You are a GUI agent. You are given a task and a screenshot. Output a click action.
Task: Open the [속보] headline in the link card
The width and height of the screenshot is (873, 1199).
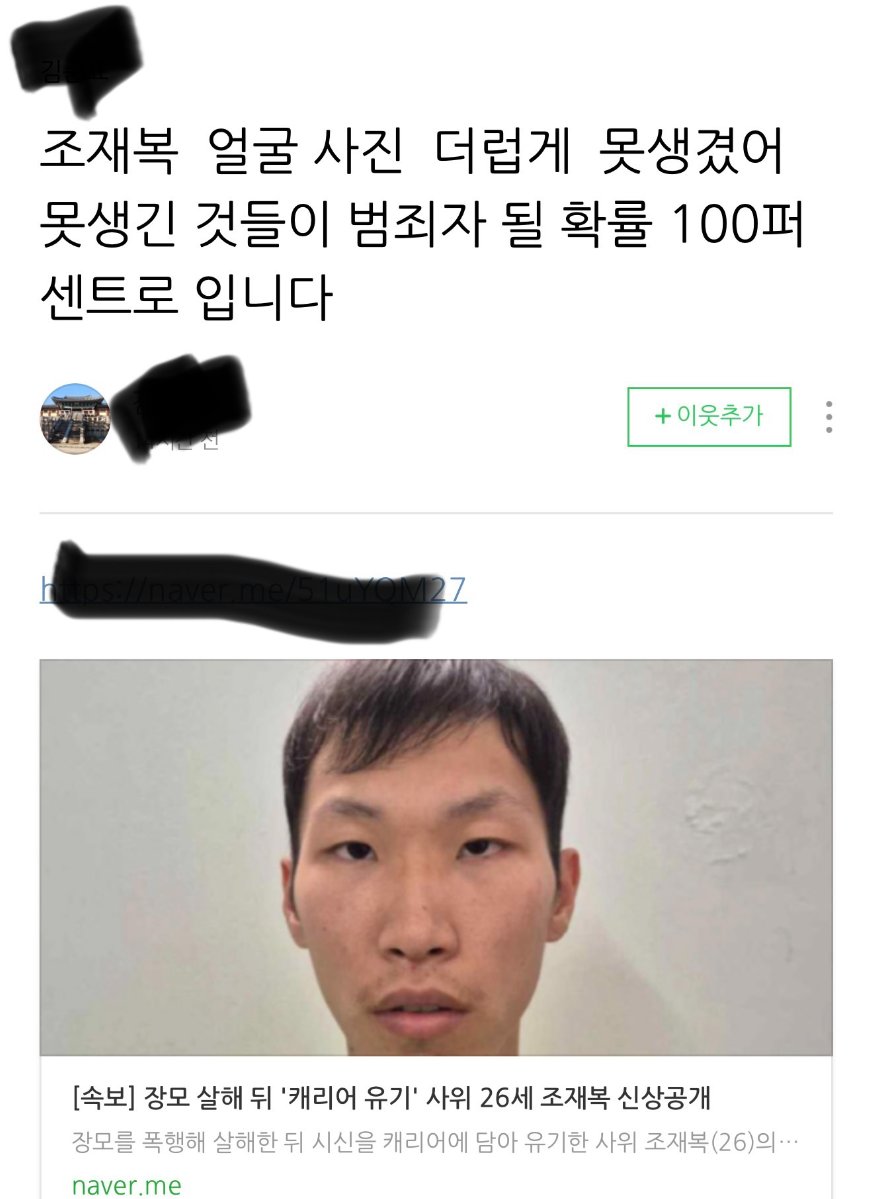point(391,1098)
